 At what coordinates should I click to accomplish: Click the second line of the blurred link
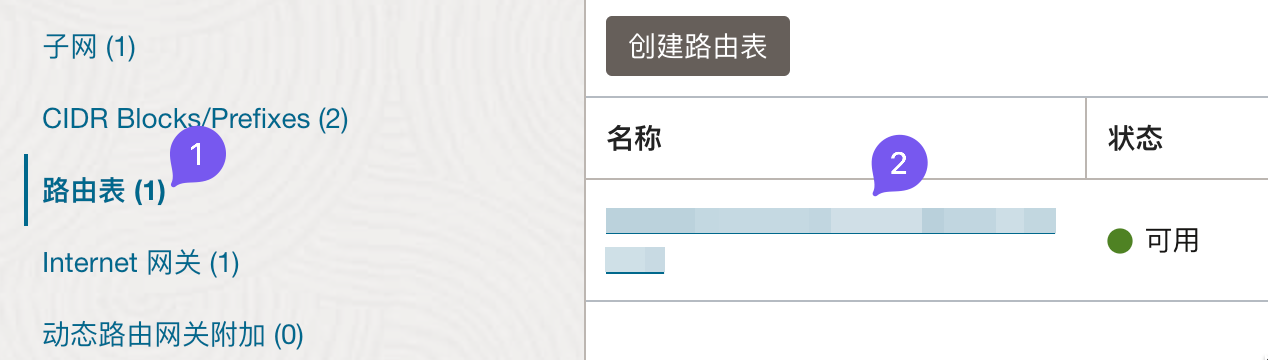pos(635,260)
